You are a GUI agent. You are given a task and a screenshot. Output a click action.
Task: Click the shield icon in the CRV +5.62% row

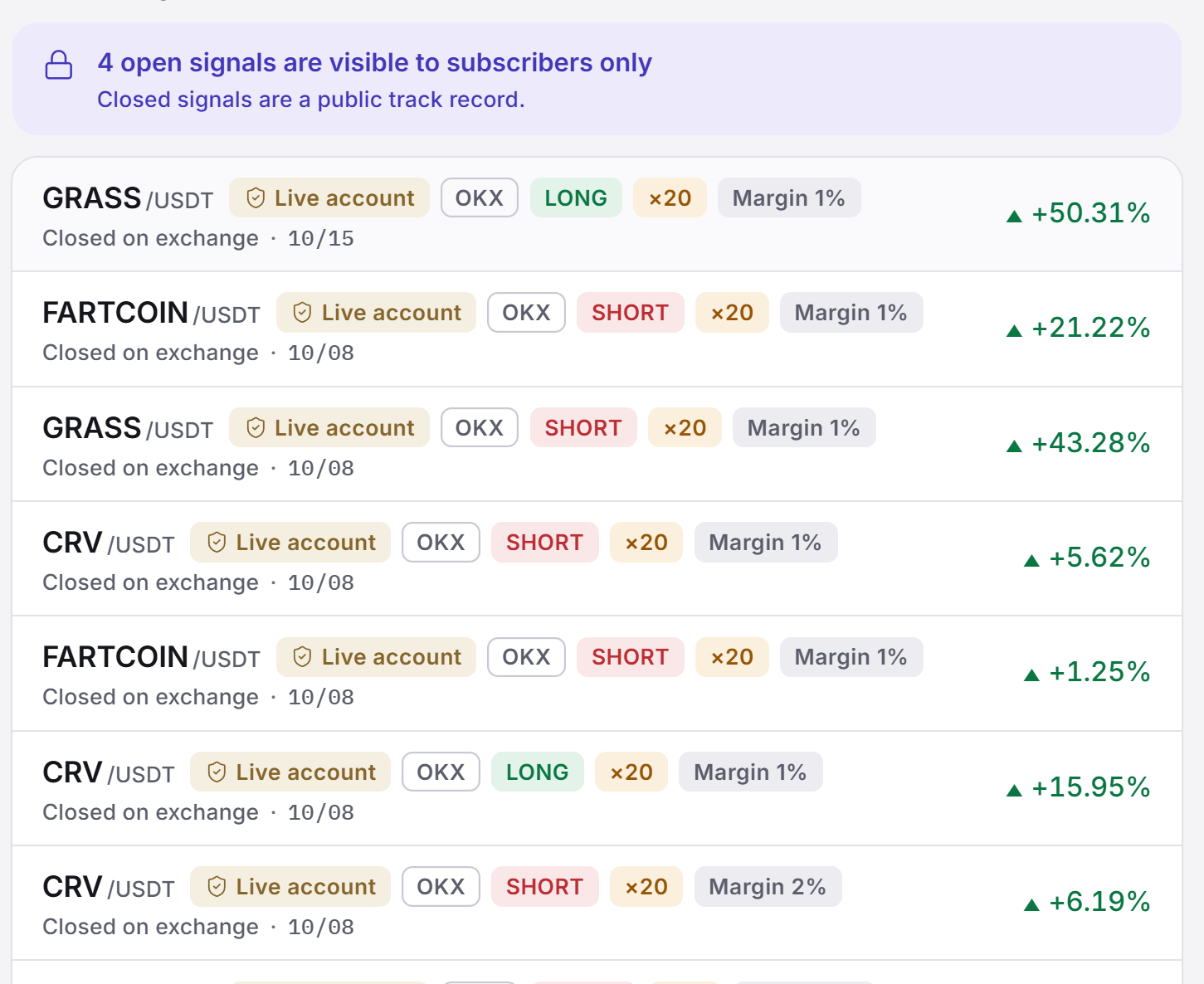(x=217, y=543)
